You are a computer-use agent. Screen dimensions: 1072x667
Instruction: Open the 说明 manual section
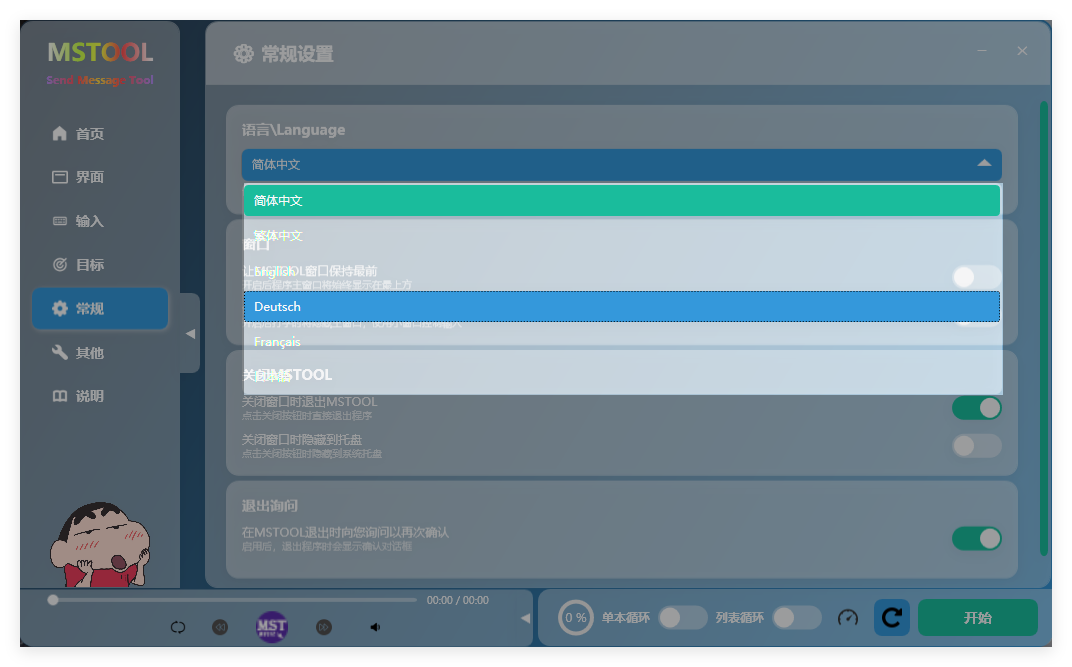coord(90,396)
